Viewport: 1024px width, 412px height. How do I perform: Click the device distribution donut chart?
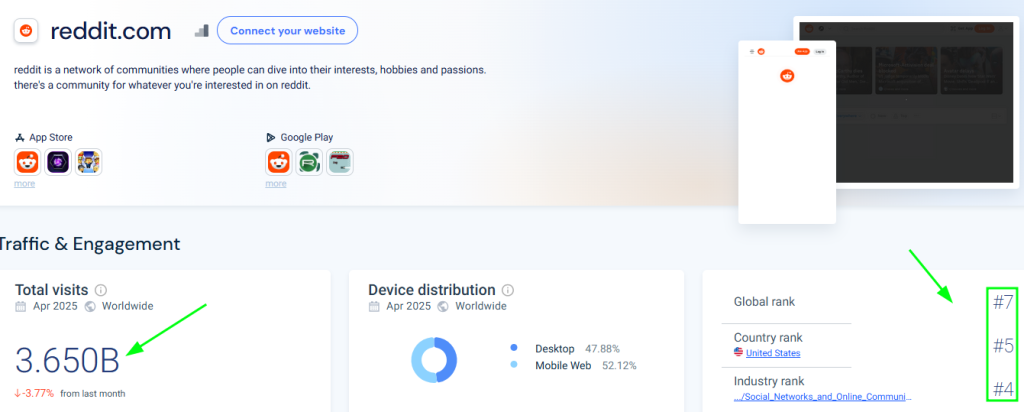(434, 359)
